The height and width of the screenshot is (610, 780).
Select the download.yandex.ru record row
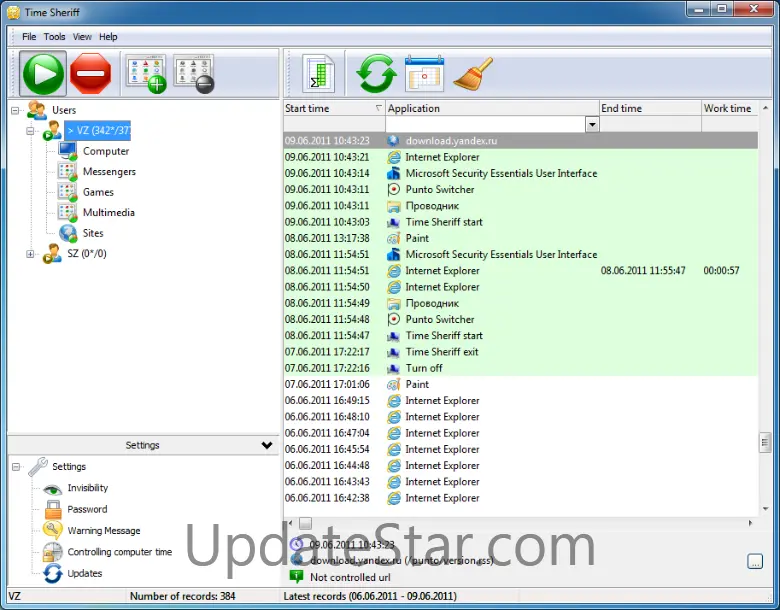pyautogui.click(x=521, y=141)
